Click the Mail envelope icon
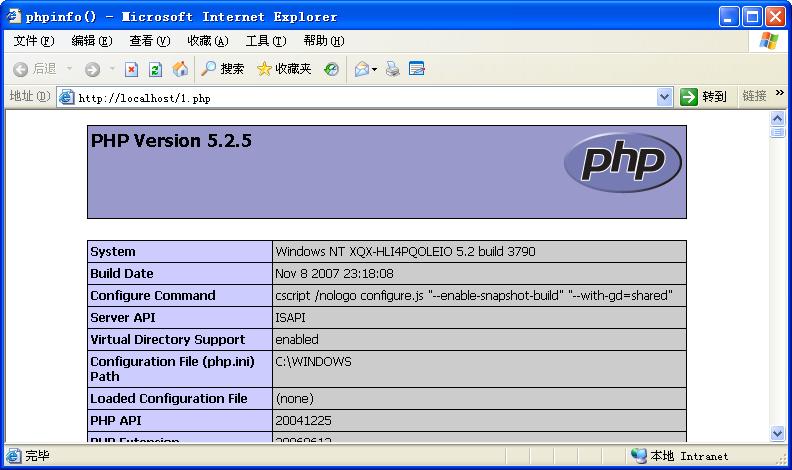 click(362, 69)
